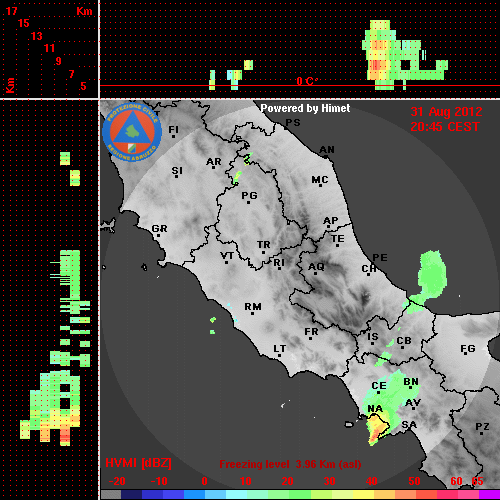Image resolution: width=500 pixels, height=500 pixels.
Task: Click the 0 C° freezing line label
Action: click(307, 81)
